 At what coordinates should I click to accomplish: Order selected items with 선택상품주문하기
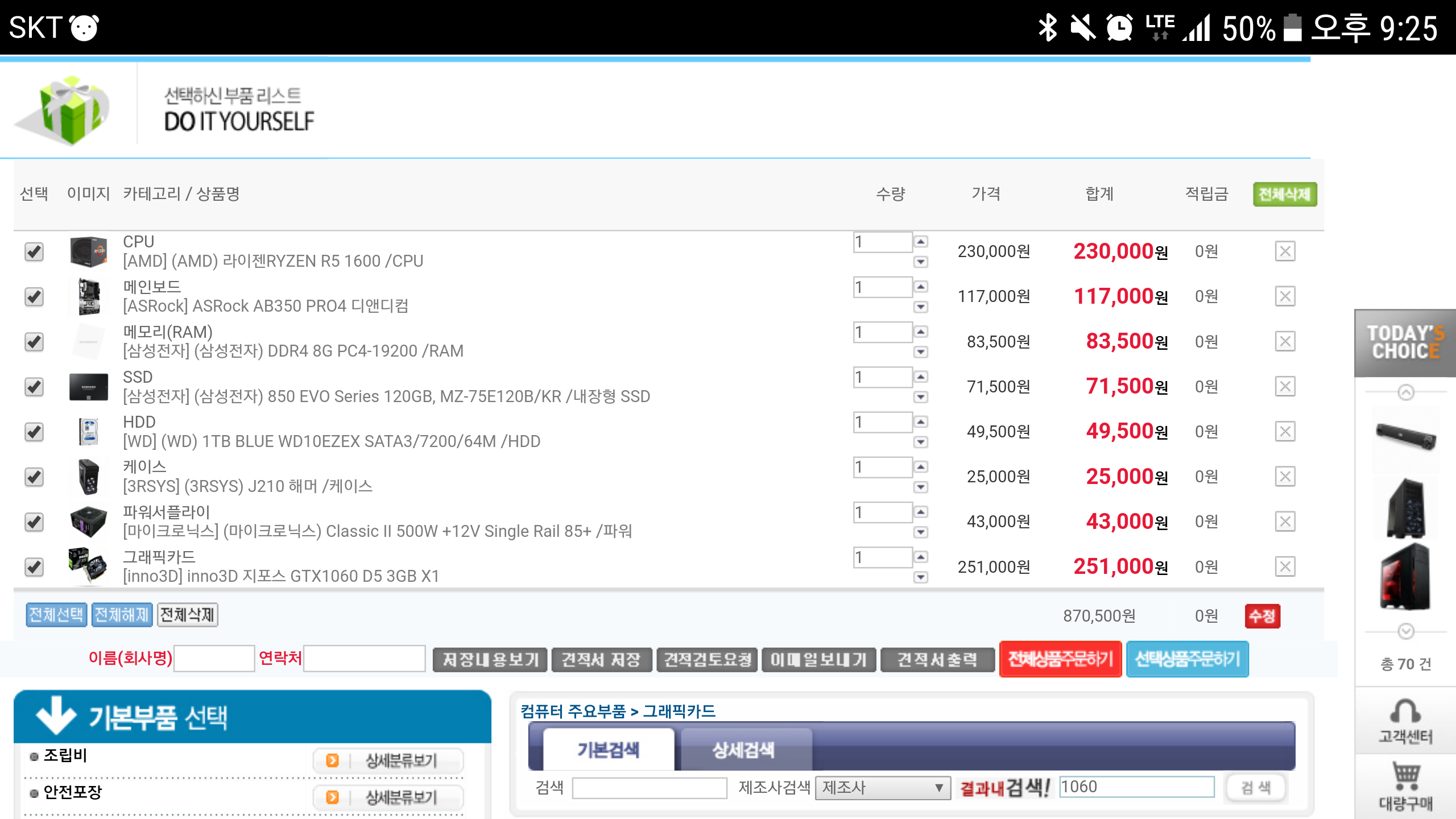tap(1188, 659)
